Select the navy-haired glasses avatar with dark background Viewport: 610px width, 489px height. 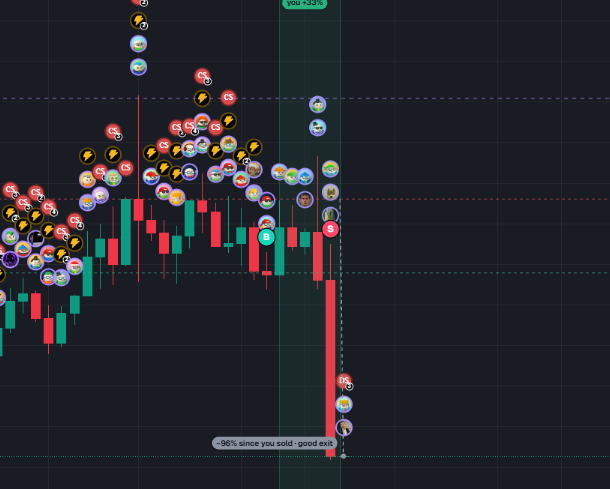(189, 172)
